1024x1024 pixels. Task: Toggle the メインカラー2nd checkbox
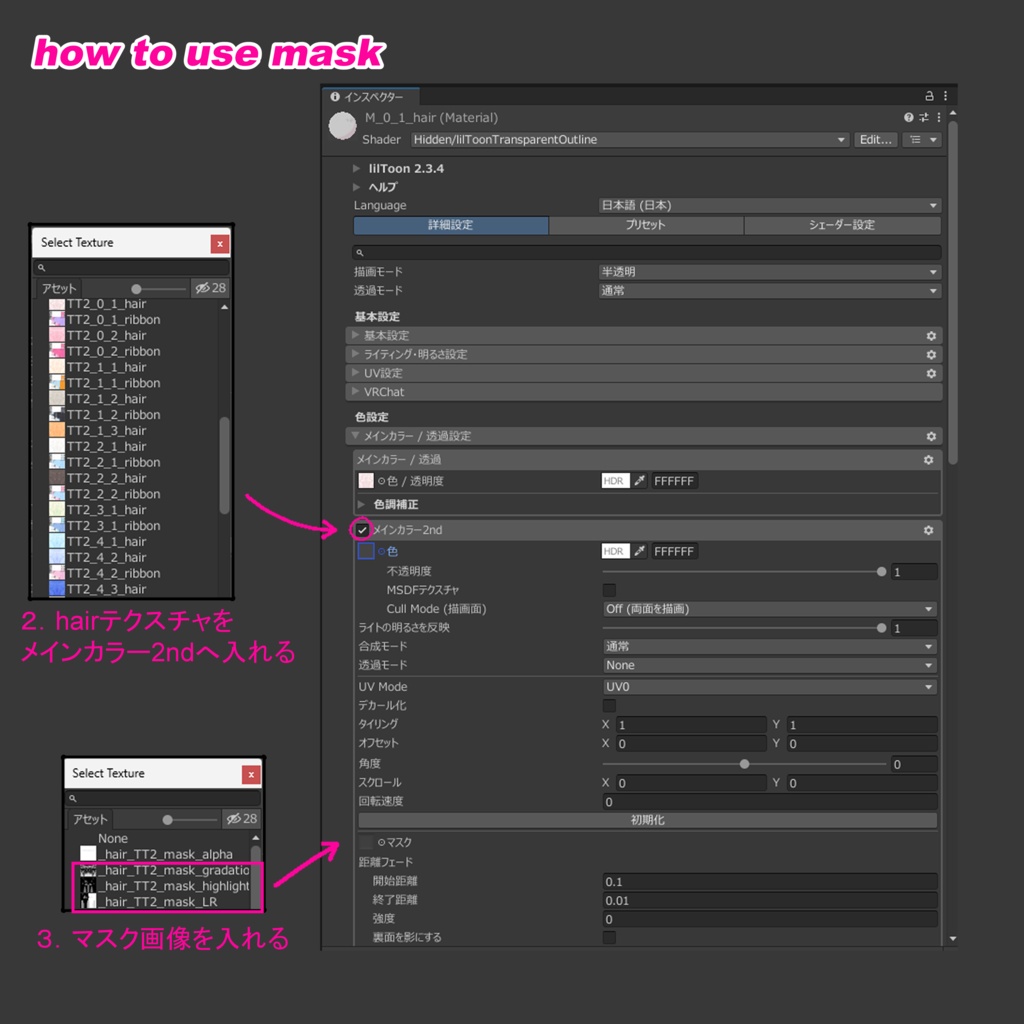tap(362, 530)
